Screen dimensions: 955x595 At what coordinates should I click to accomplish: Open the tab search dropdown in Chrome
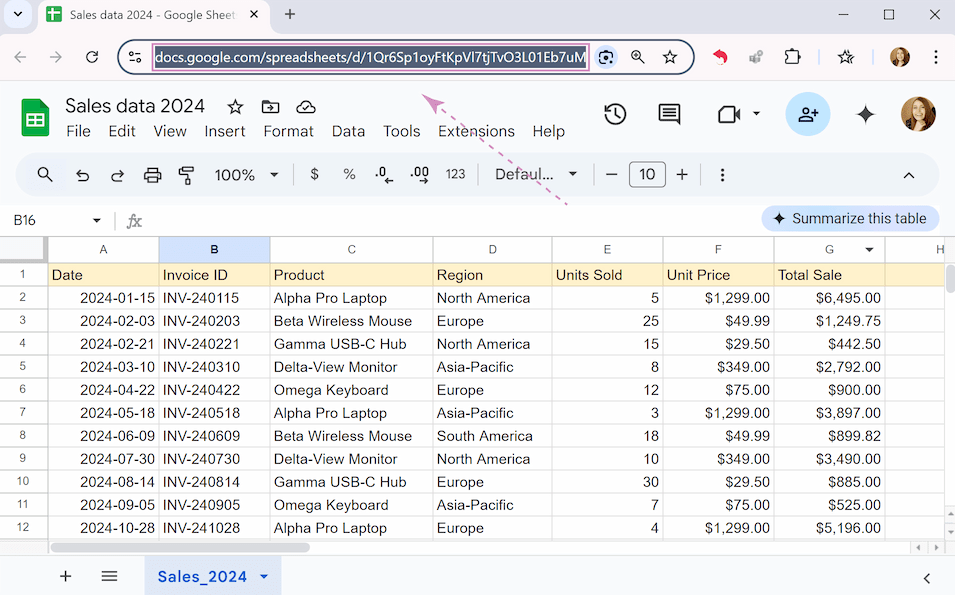[18, 14]
